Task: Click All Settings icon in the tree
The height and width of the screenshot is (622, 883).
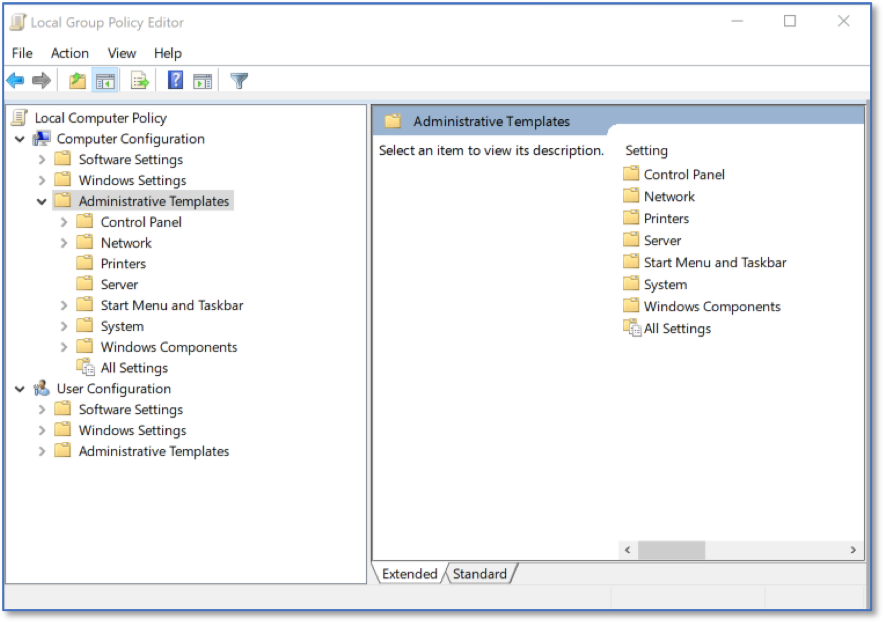Action: click(x=86, y=367)
